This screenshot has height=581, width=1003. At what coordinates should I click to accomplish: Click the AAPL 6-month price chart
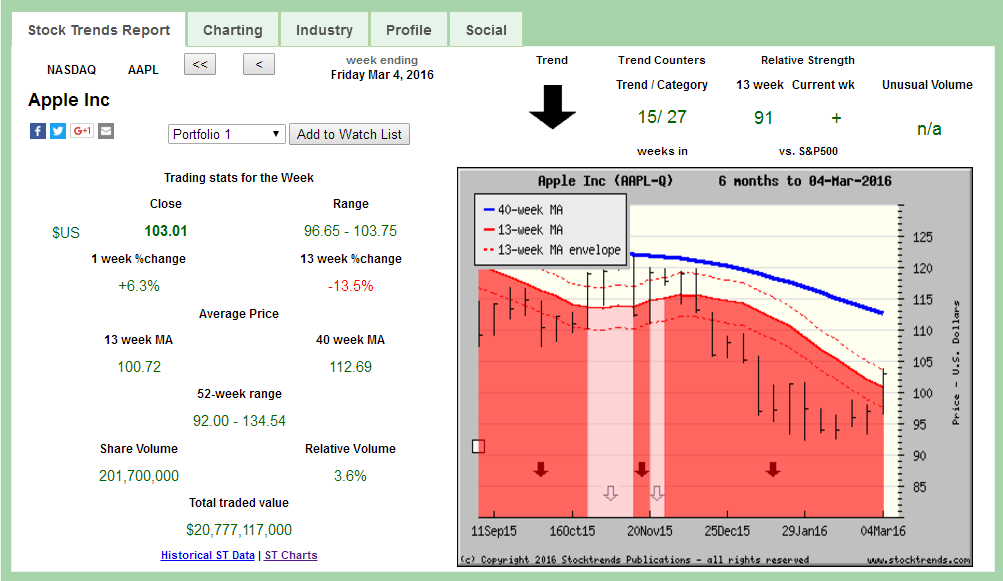point(715,367)
